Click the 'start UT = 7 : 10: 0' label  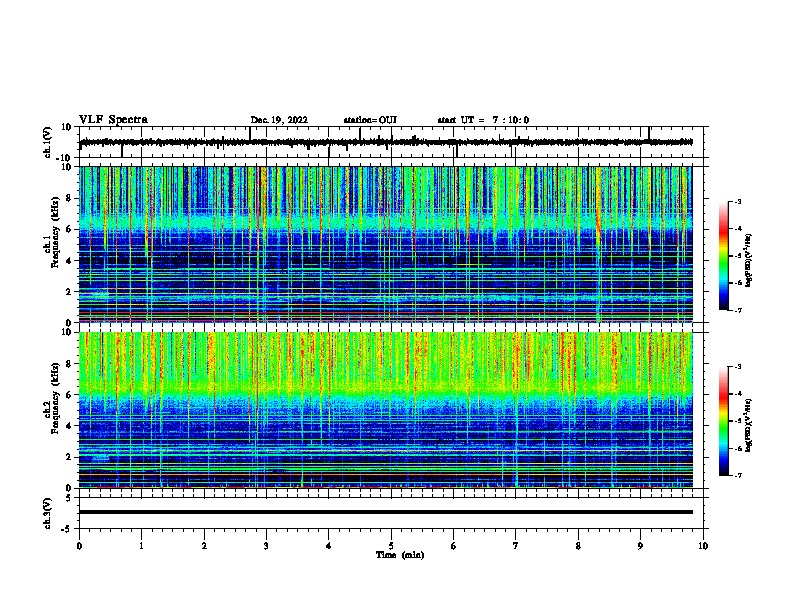pos(483,120)
